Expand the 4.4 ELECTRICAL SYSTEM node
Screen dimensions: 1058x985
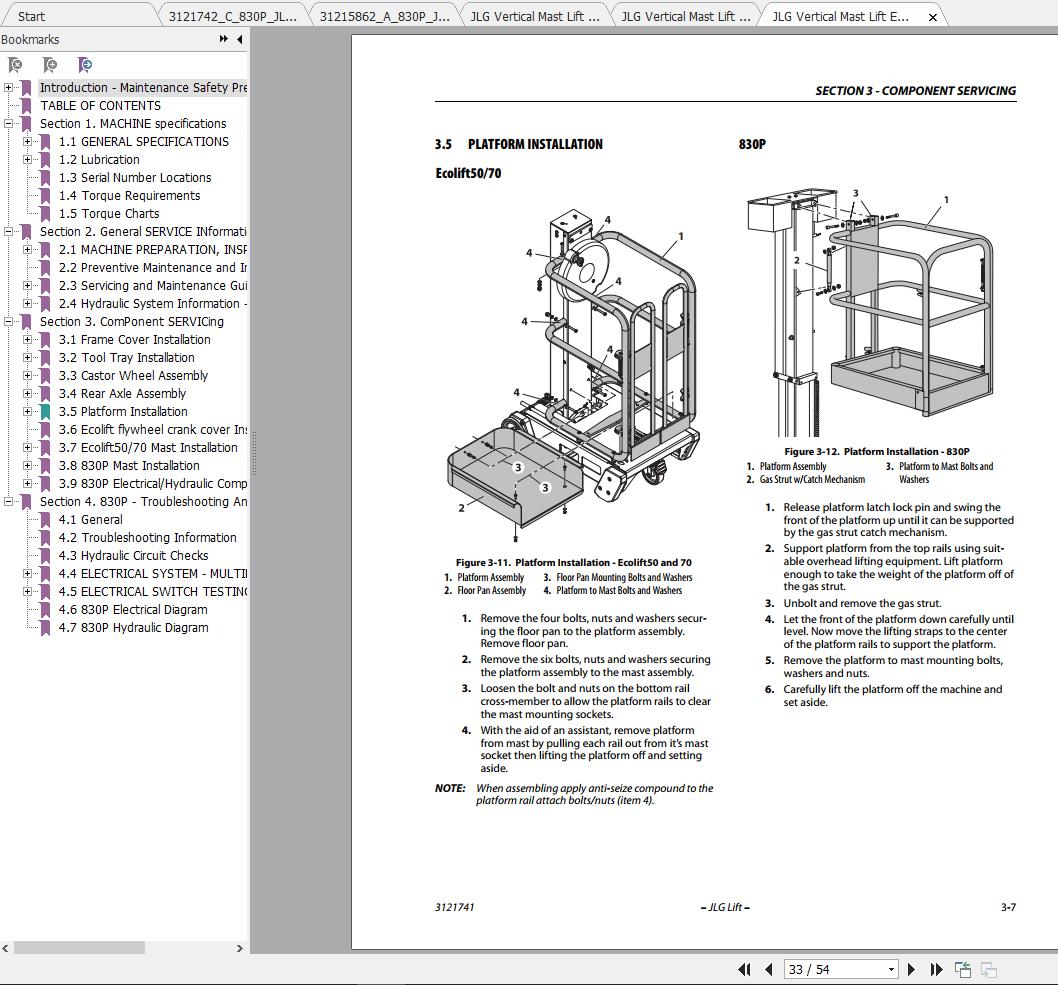click(27, 574)
